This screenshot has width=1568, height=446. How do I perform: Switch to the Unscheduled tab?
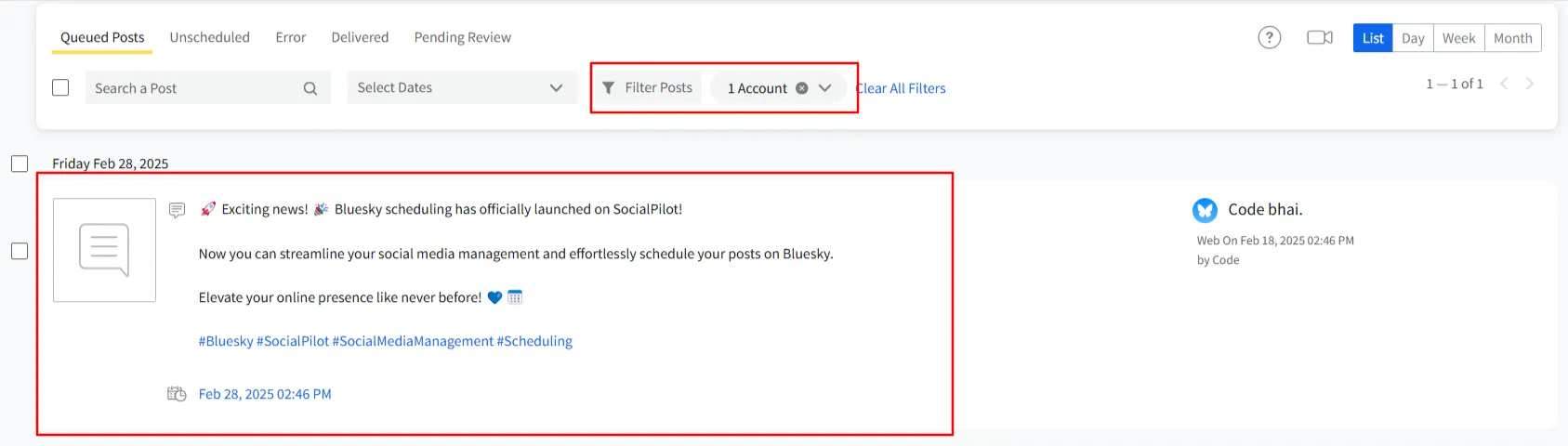pos(209,37)
